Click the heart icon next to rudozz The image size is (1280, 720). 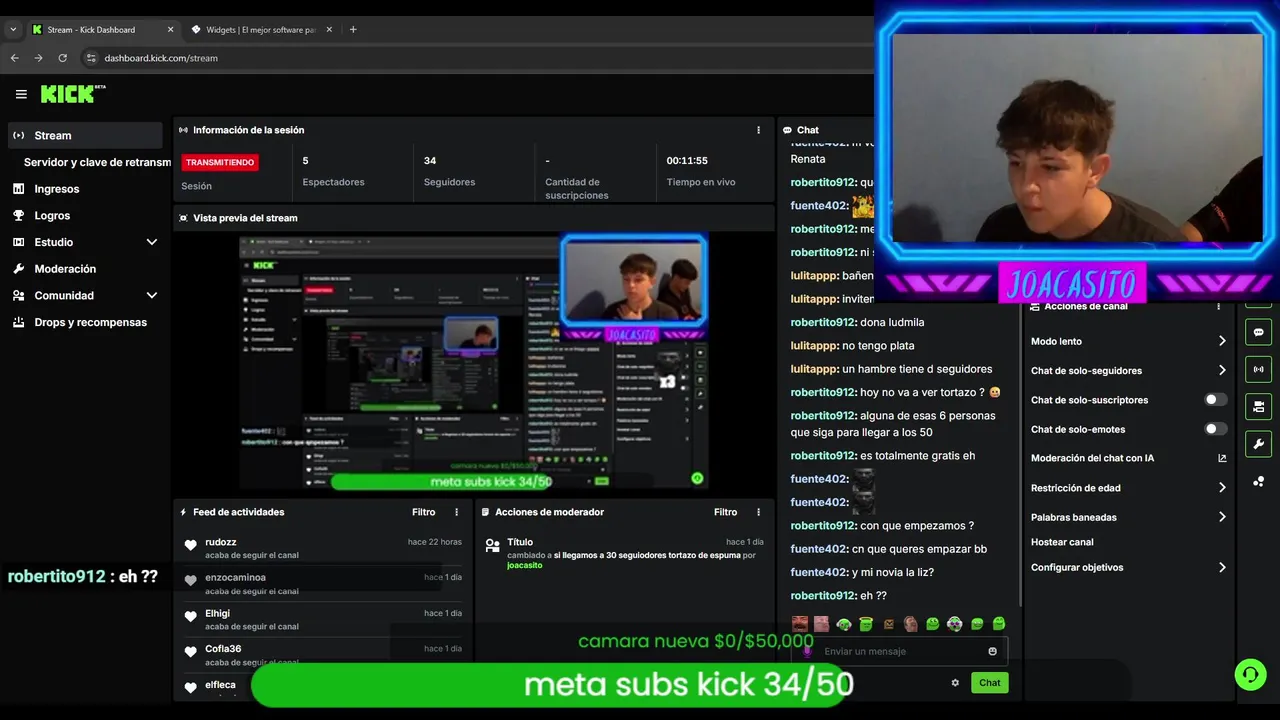point(190,545)
